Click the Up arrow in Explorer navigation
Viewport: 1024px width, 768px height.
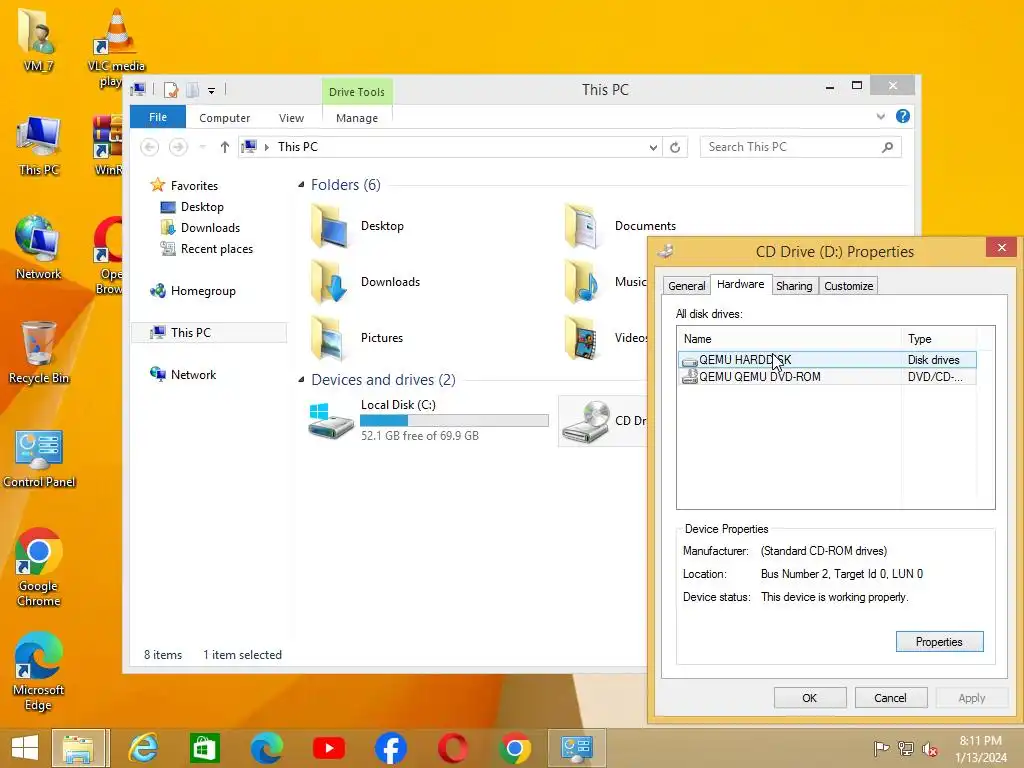[x=225, y=147]
